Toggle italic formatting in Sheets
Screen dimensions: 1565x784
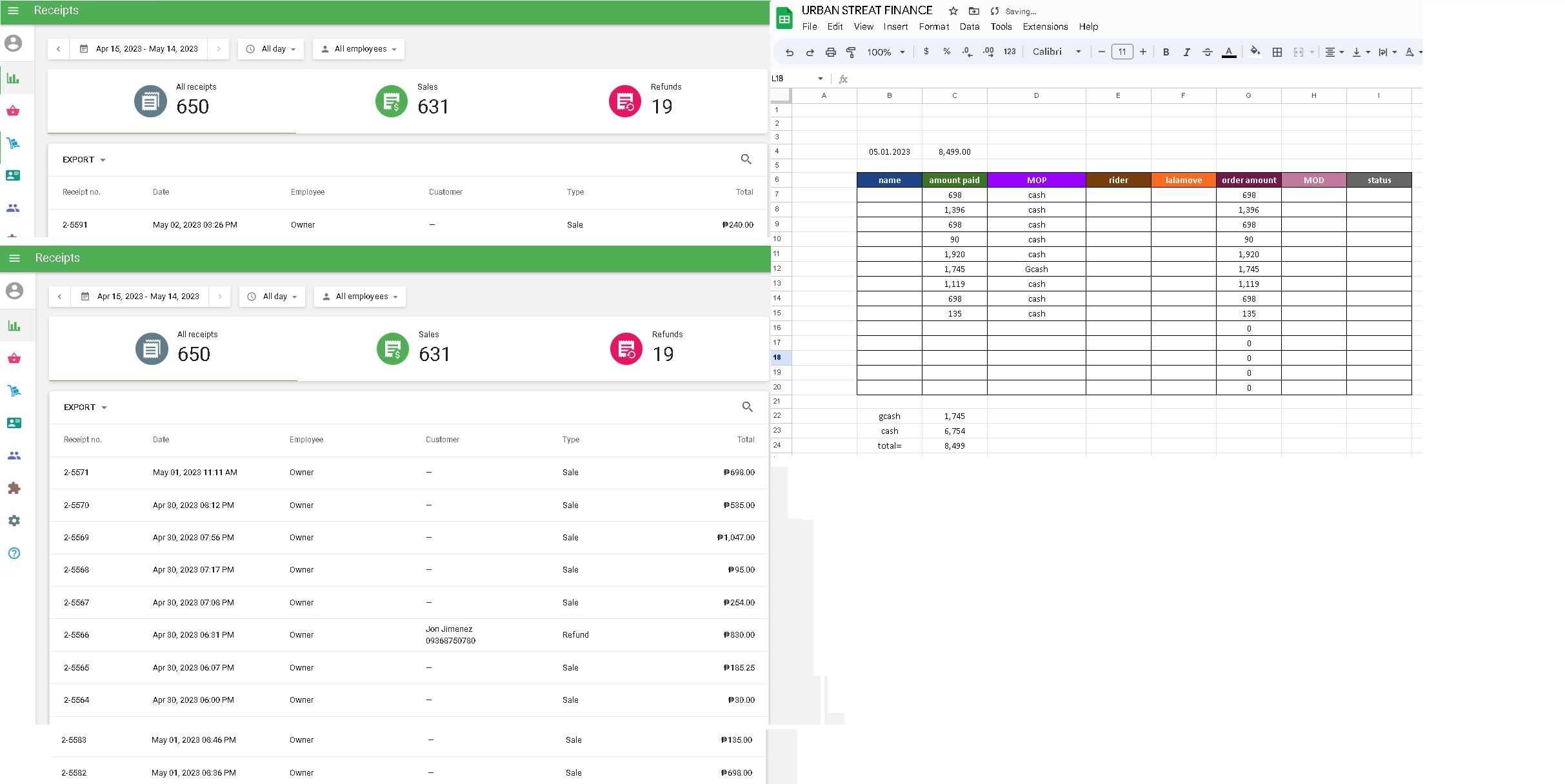pyautogui.click(x=1187, y=52)
